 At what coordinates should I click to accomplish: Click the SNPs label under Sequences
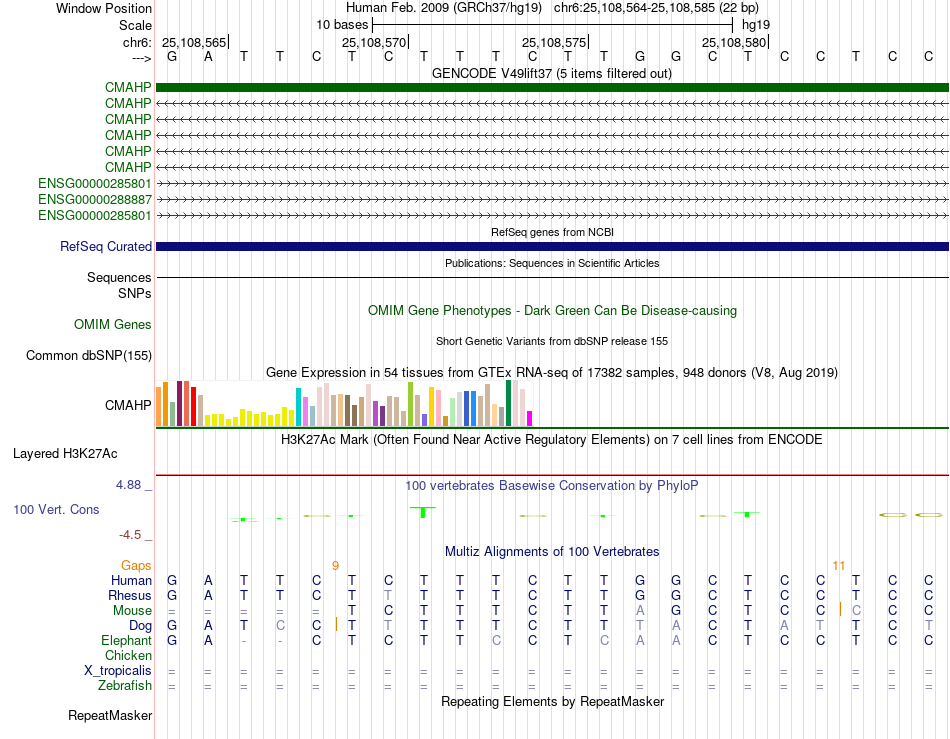pyautogui.click(x=135, y=293)
